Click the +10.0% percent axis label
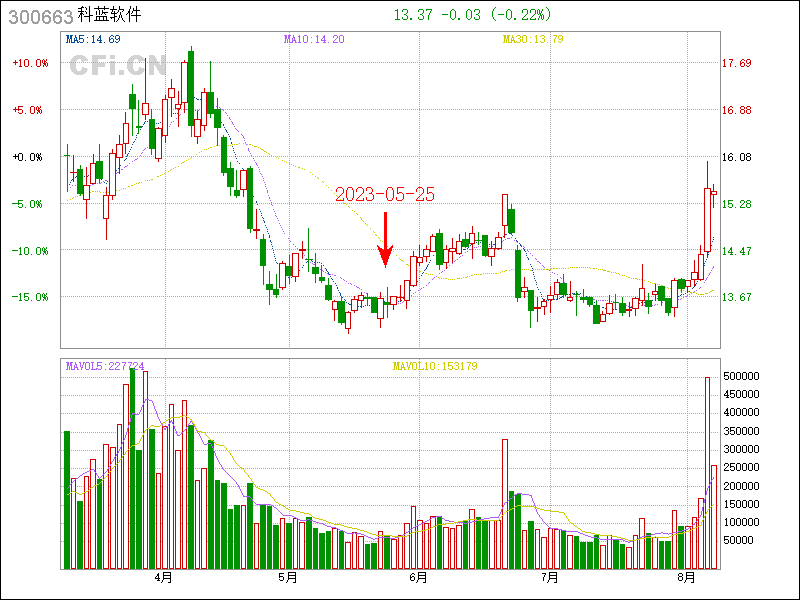 click(x=29, y=63)
